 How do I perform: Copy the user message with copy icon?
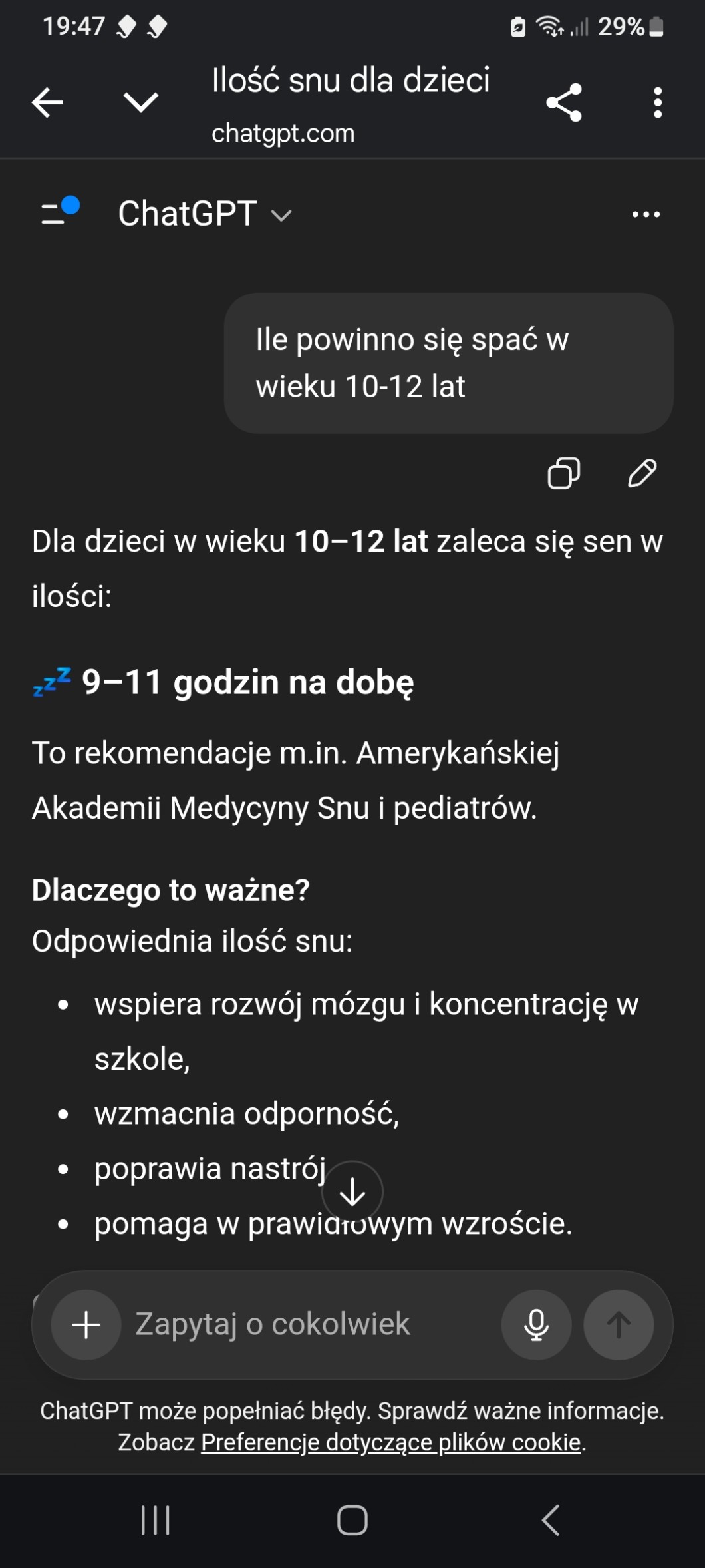[x=563, y=473]
